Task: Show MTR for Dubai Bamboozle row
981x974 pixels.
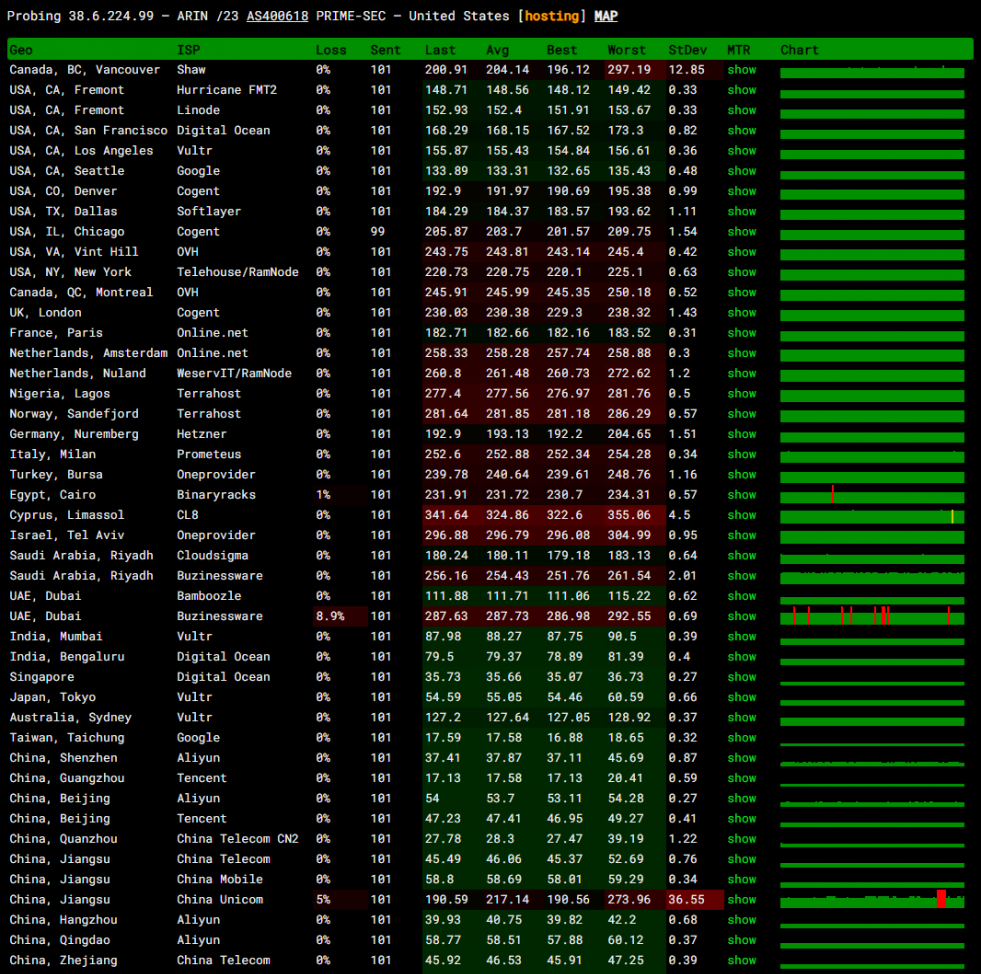Action: (x=741, y=596)
